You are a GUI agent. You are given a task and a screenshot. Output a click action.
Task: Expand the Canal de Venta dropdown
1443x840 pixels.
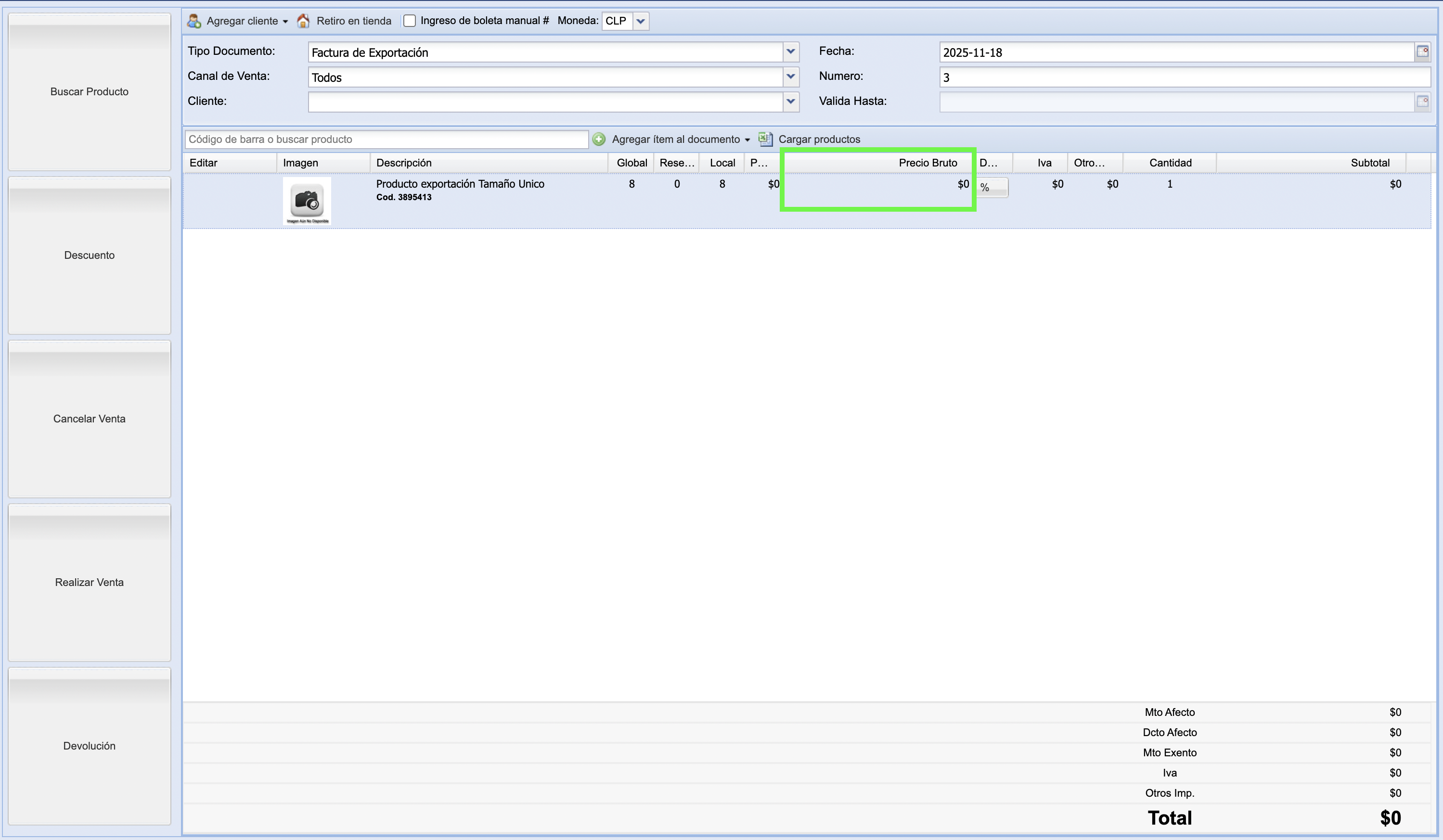point(791,76)
